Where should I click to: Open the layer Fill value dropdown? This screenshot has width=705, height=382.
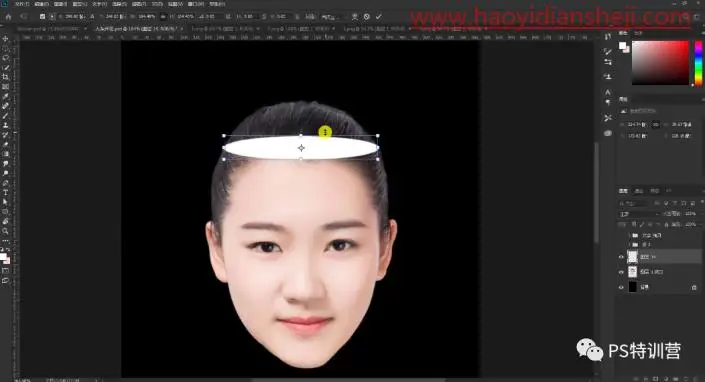click(x=691, y=224)
